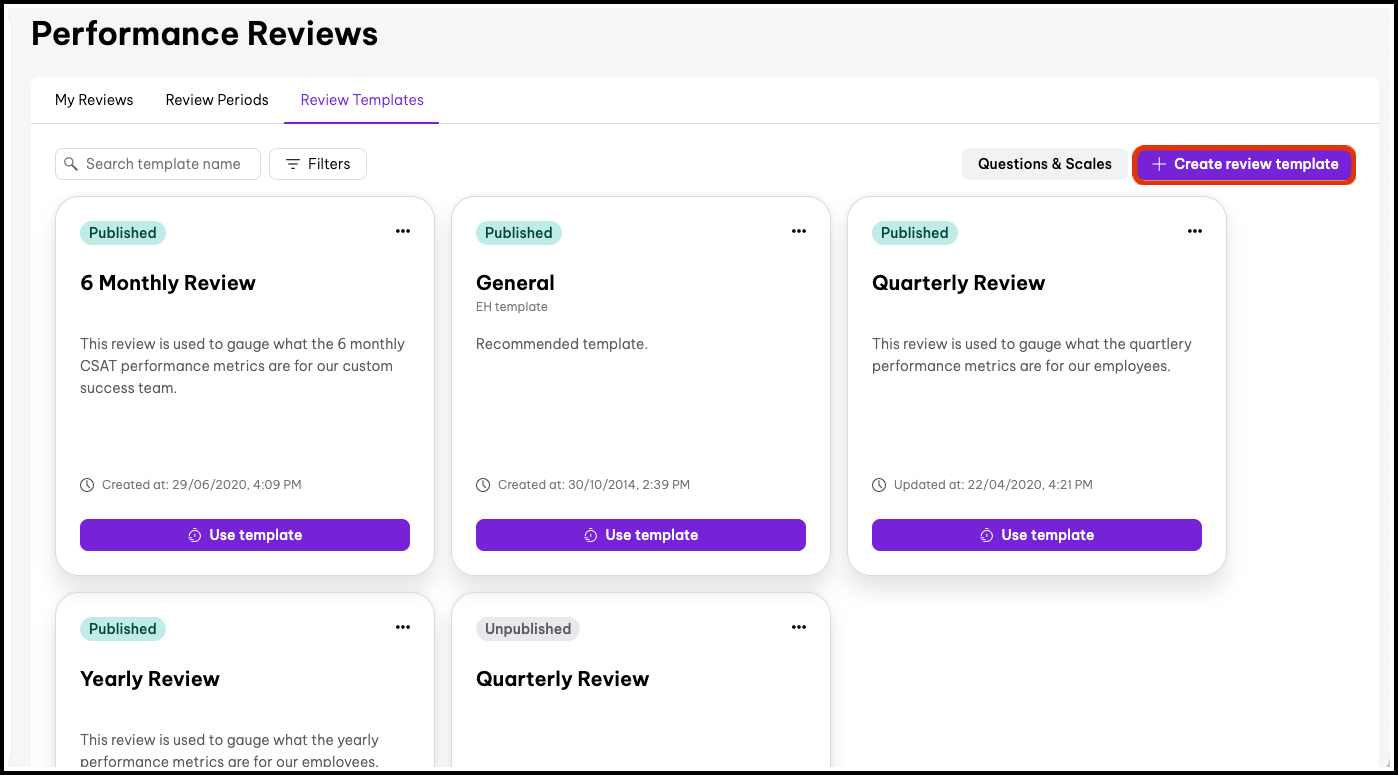Focus the Search template name field
Screen dimensions: 1398x775
click(158, 164)
